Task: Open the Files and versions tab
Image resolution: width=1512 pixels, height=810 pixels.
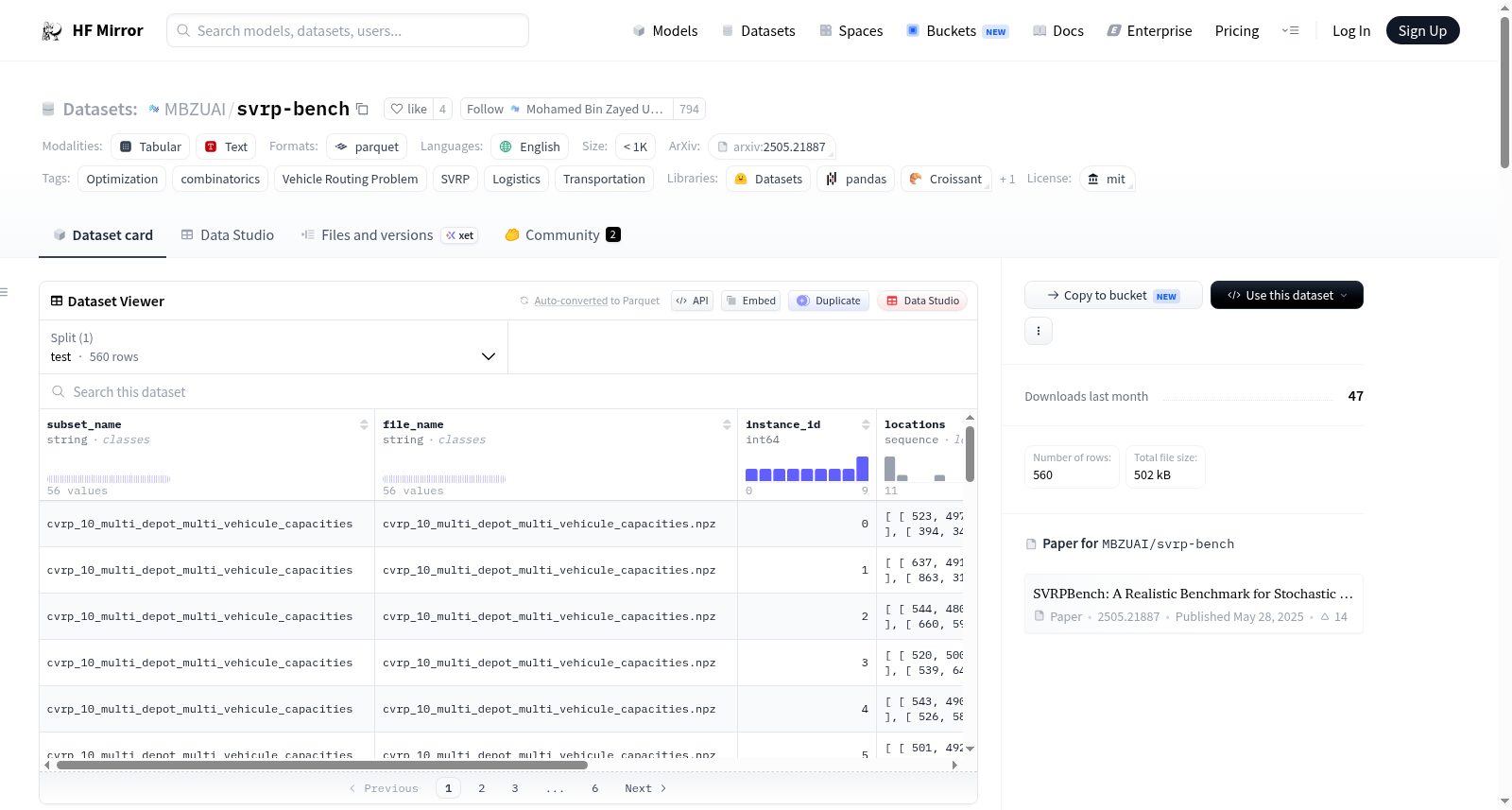Action: [389, 235]
